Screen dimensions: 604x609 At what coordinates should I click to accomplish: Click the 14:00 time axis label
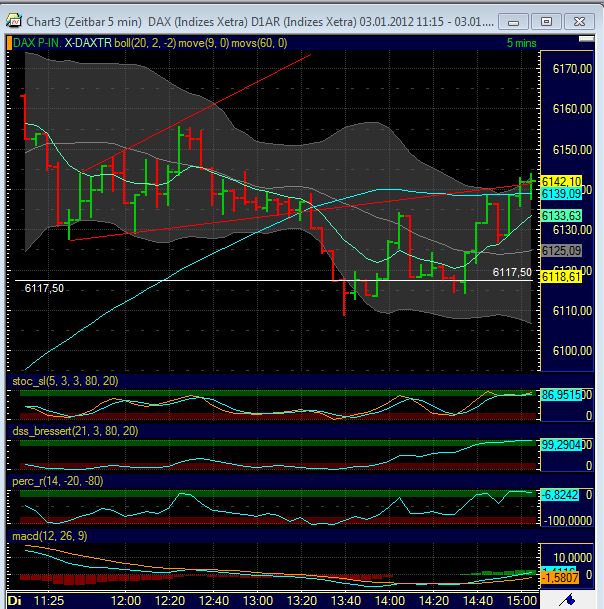(390, 601)
